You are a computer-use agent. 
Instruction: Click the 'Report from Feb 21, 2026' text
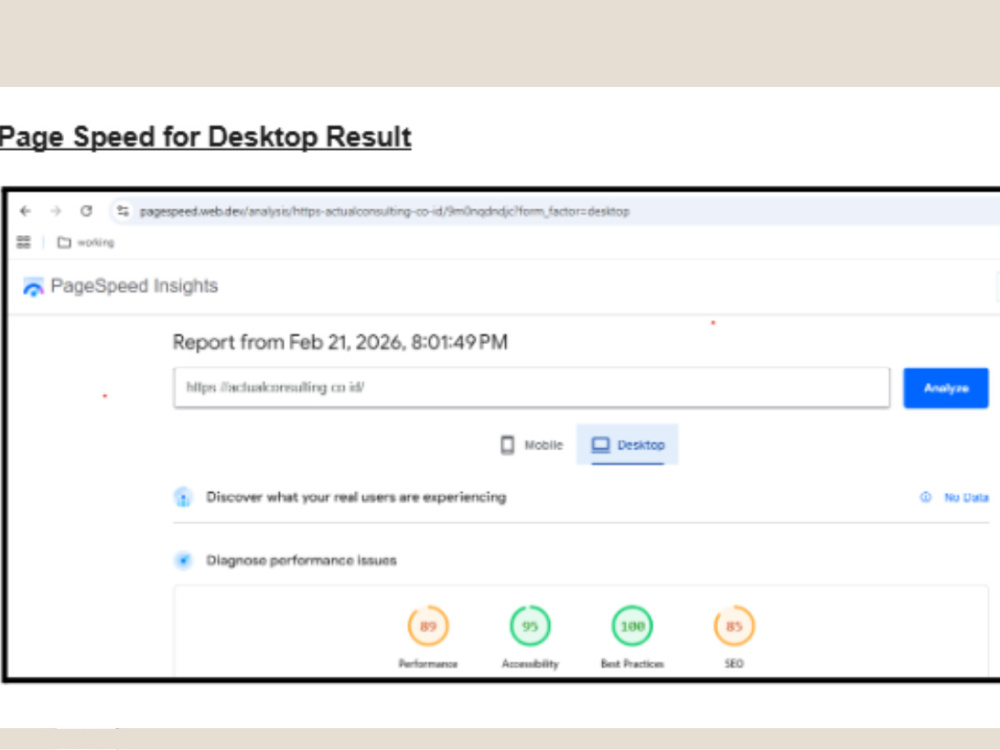pos(340,342)
